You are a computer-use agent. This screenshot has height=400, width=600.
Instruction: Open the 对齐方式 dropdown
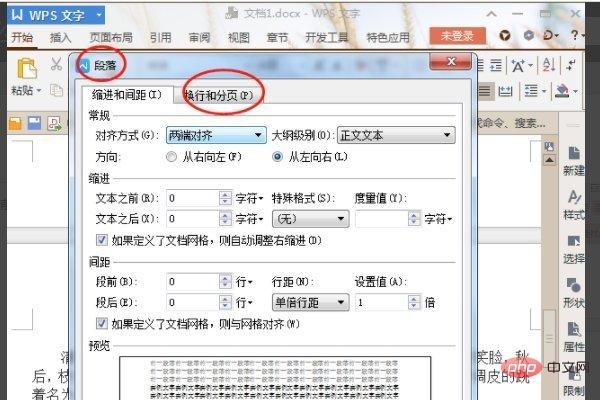pos(216,135)
